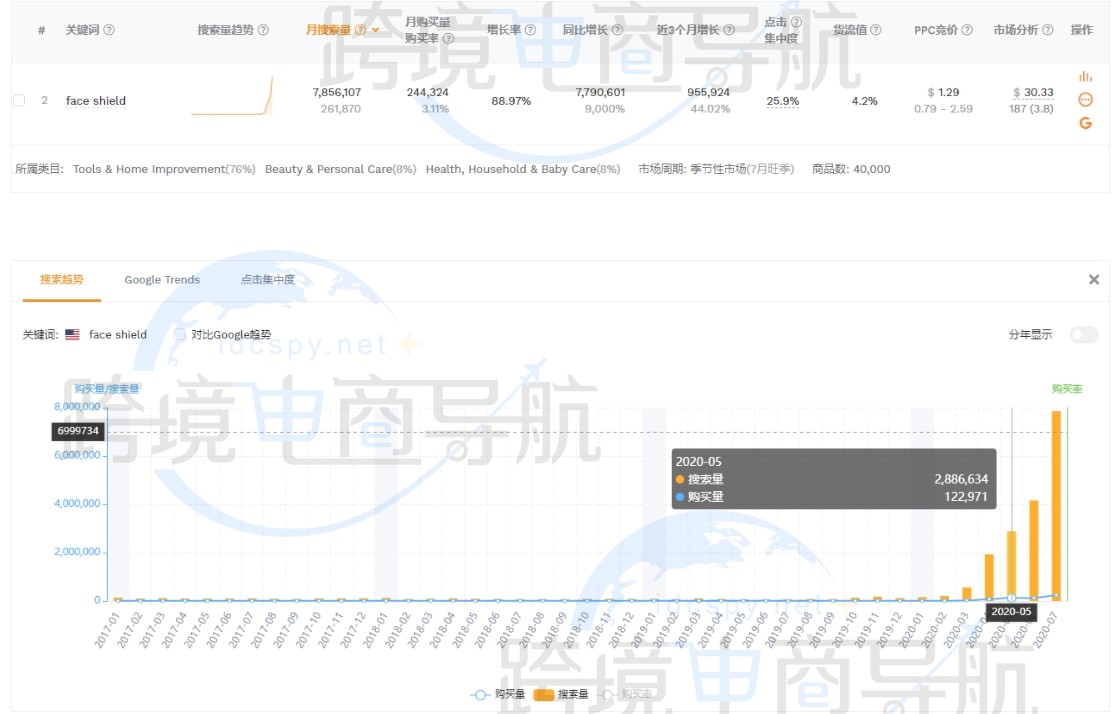This screenshot has width=1120, height=714.
Task: Click the 25.9% click concentration value
Action: pyautogui.click(x=782, y=101)
